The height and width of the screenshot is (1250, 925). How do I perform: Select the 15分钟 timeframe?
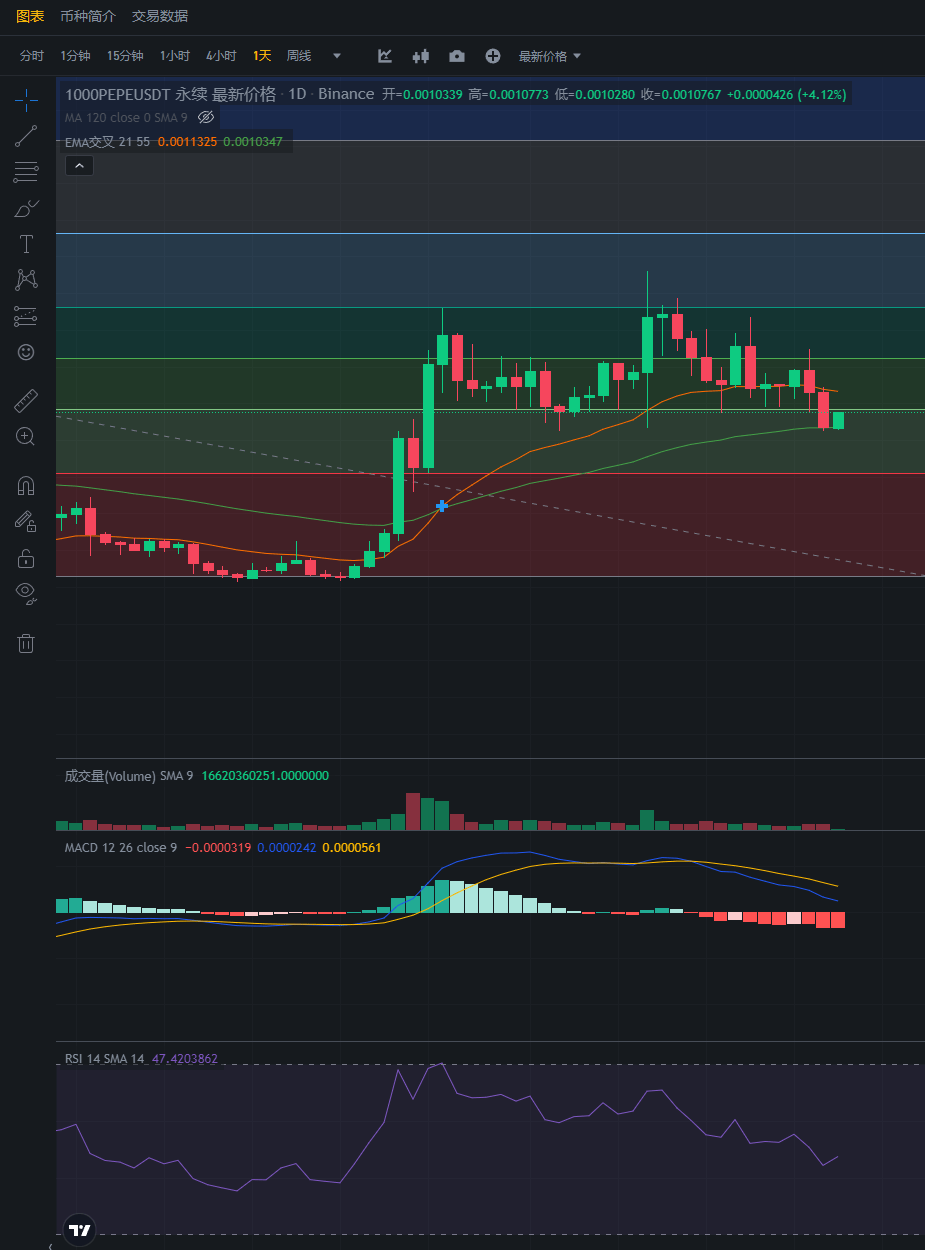click(125, 56)
